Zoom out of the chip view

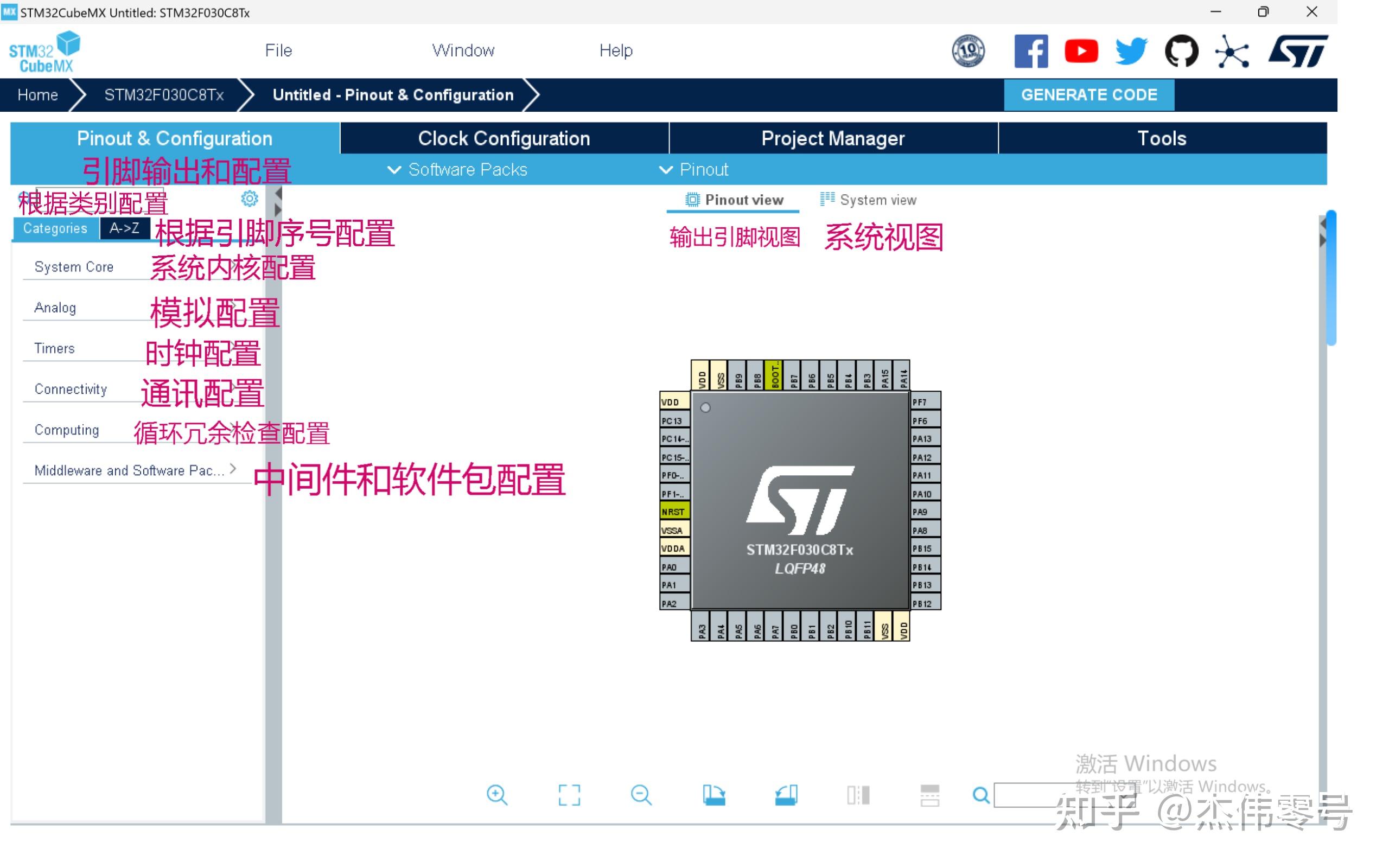(x=641, y=795)
